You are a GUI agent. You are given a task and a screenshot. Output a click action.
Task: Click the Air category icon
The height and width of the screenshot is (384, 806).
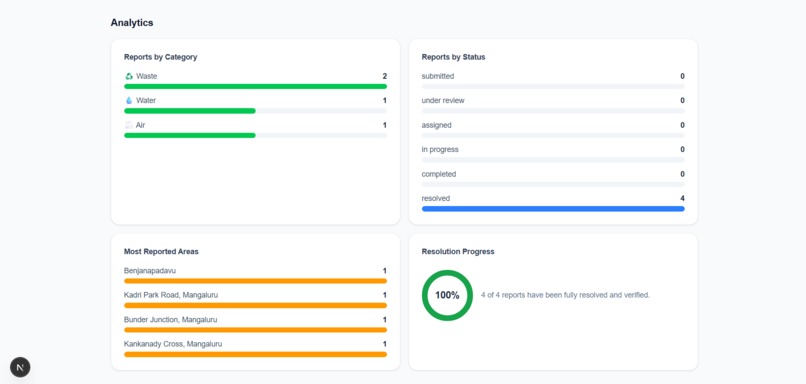tap(129, 125)
